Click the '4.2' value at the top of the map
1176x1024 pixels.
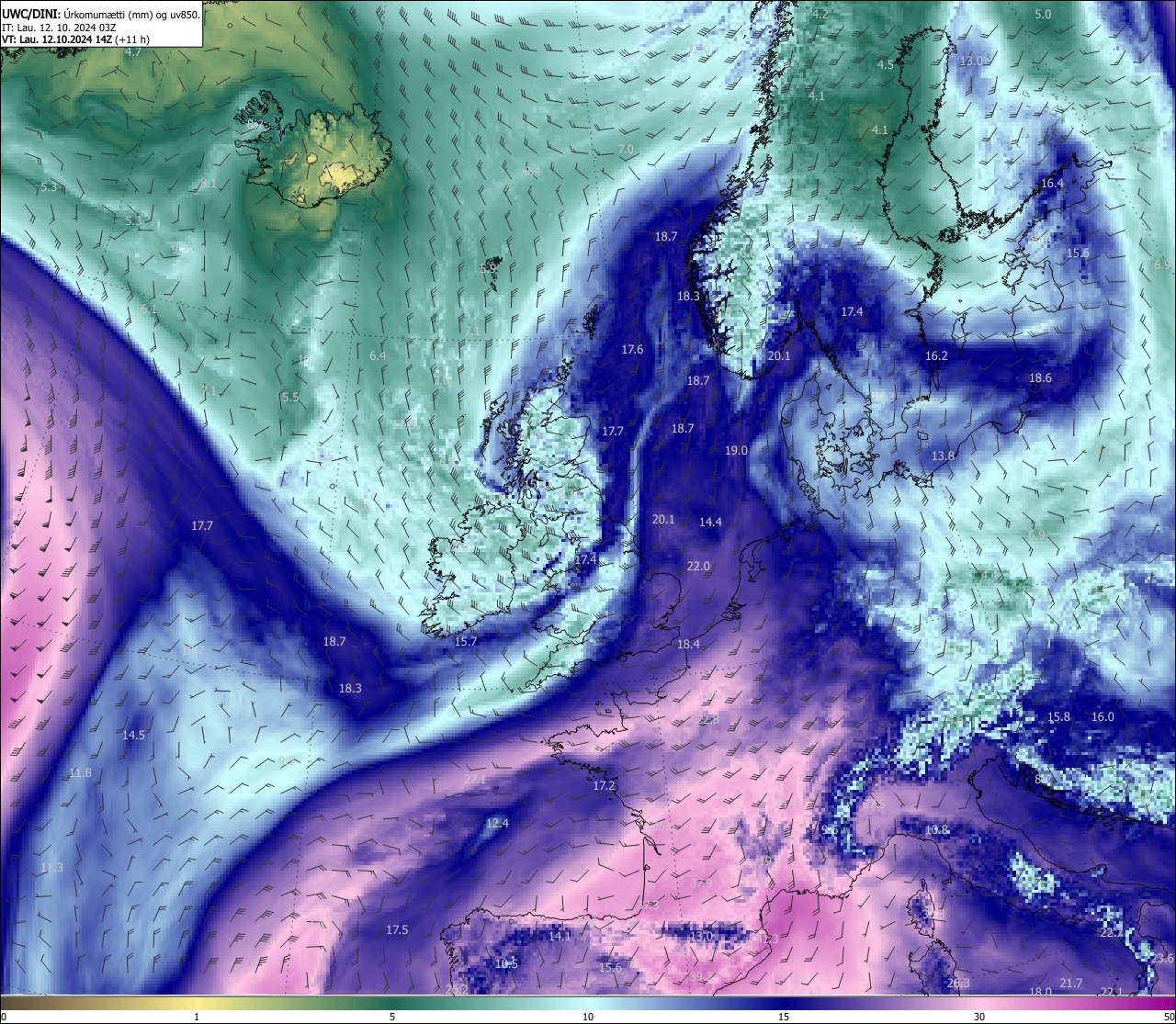[x=820, y=15]
